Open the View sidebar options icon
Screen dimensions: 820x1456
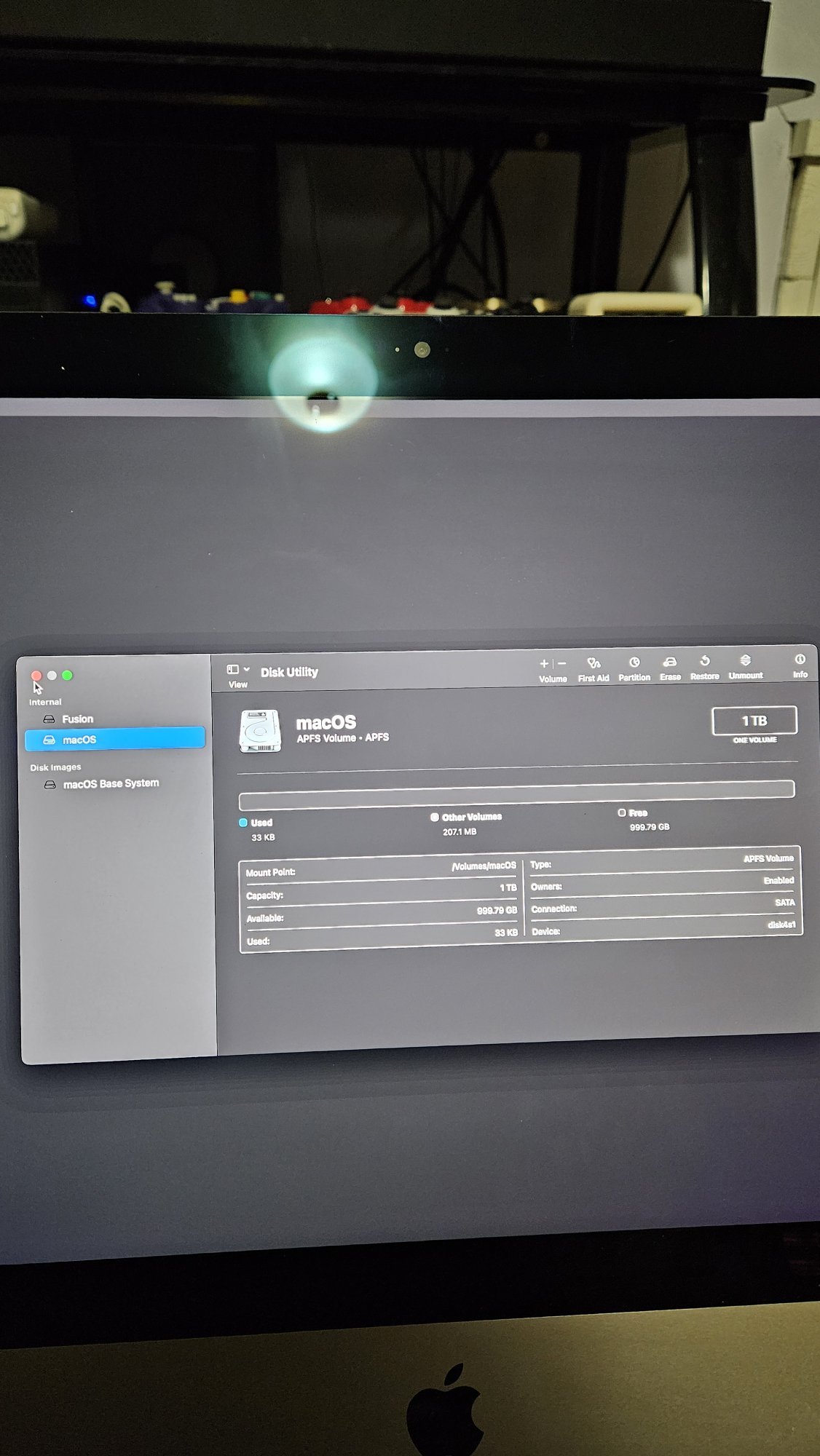point(232,669)
